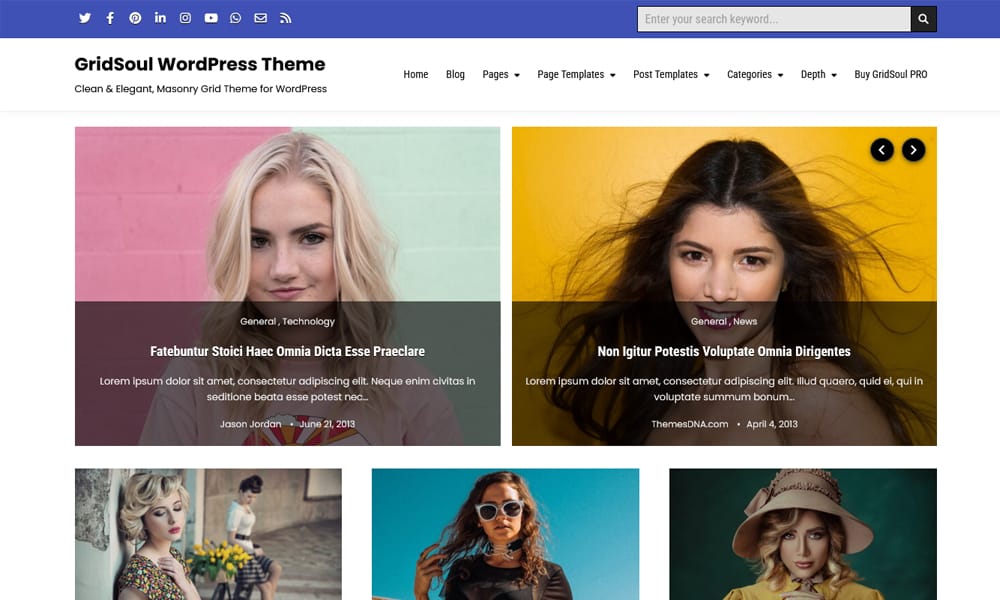This screenshot has height=600, width=1000.
Task: Show the next slide with right arrow
Action: click(913, 150)
